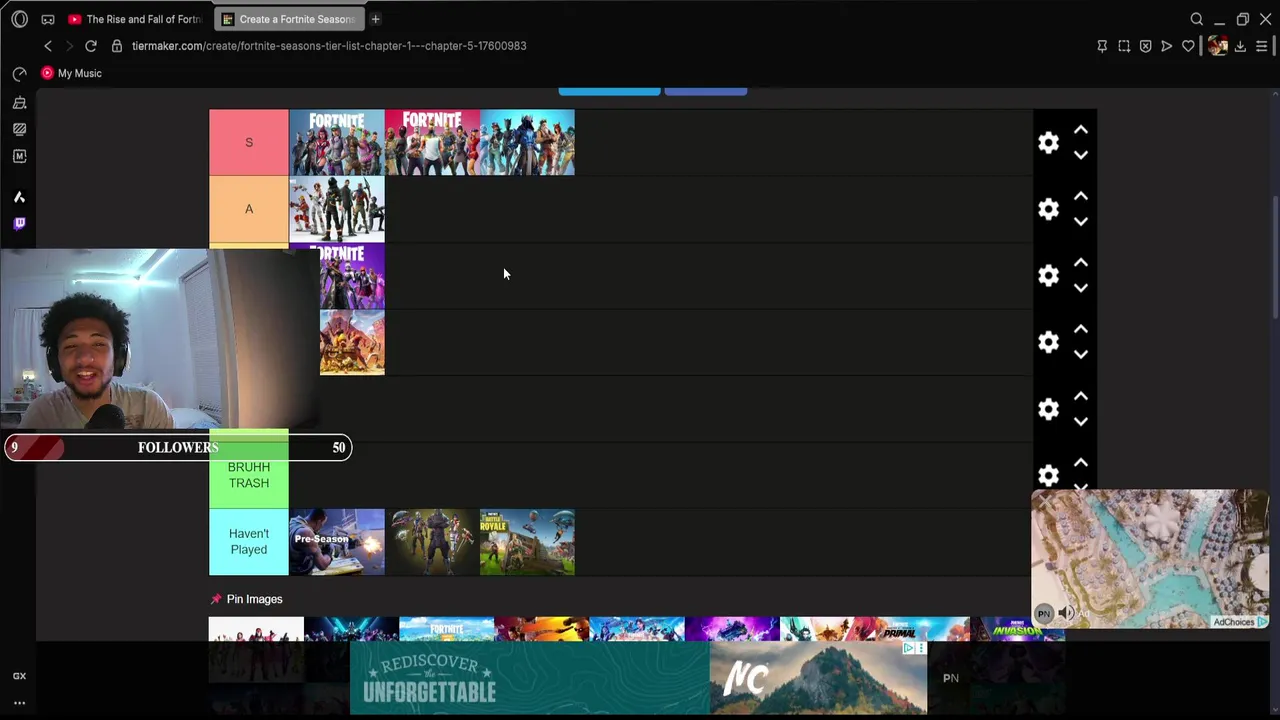Open the My Music bookmark
1280x720 pixels.
pos(71,73)
